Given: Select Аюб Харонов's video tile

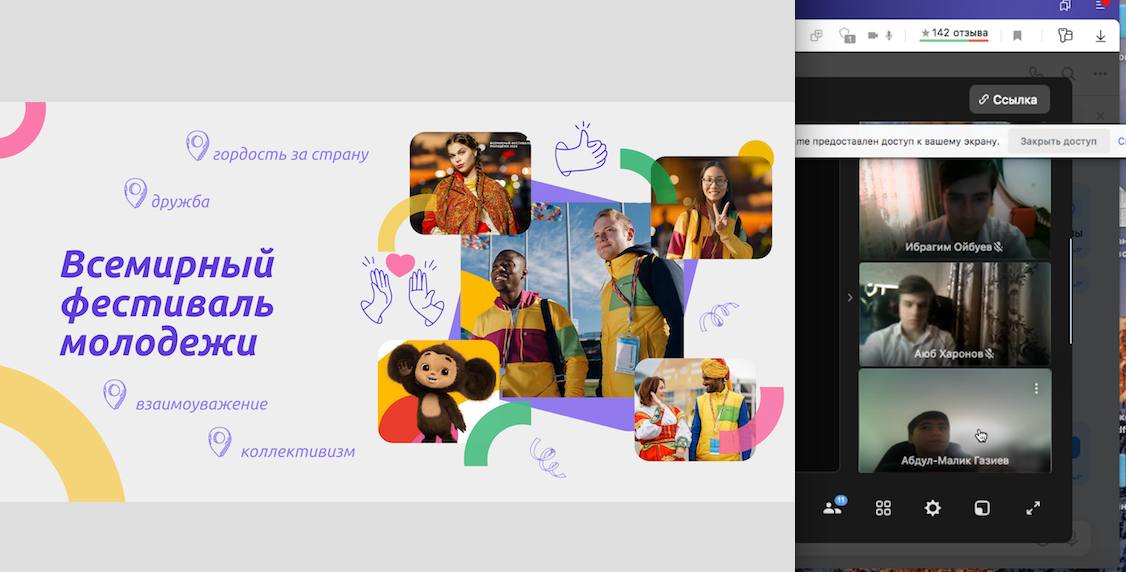Looking at the screenshot, I should click(x=954, y=314).
